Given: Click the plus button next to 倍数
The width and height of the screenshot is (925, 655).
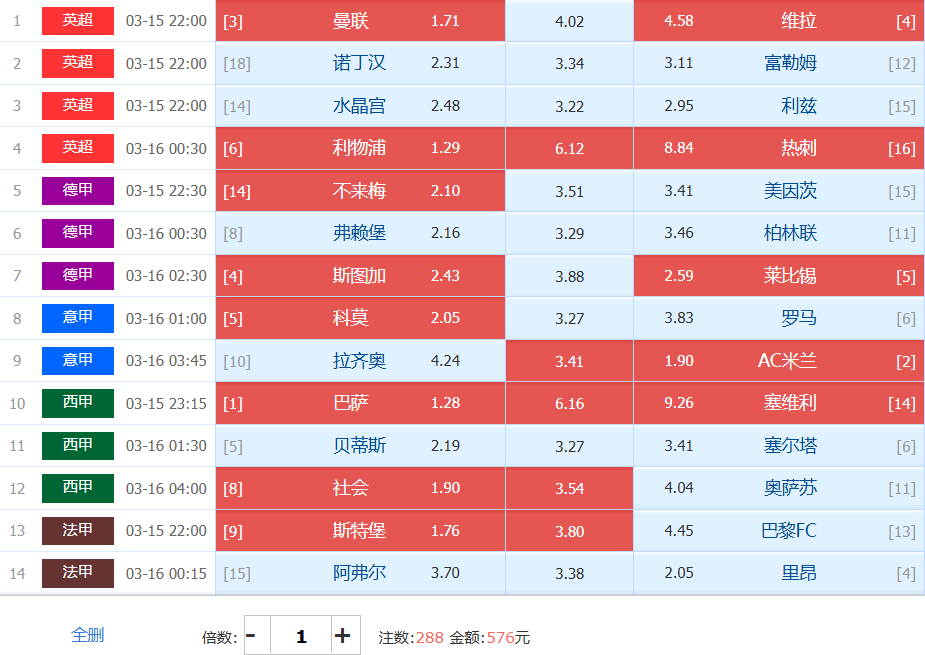Looking at the screenshot, I should tap(343, 636).
